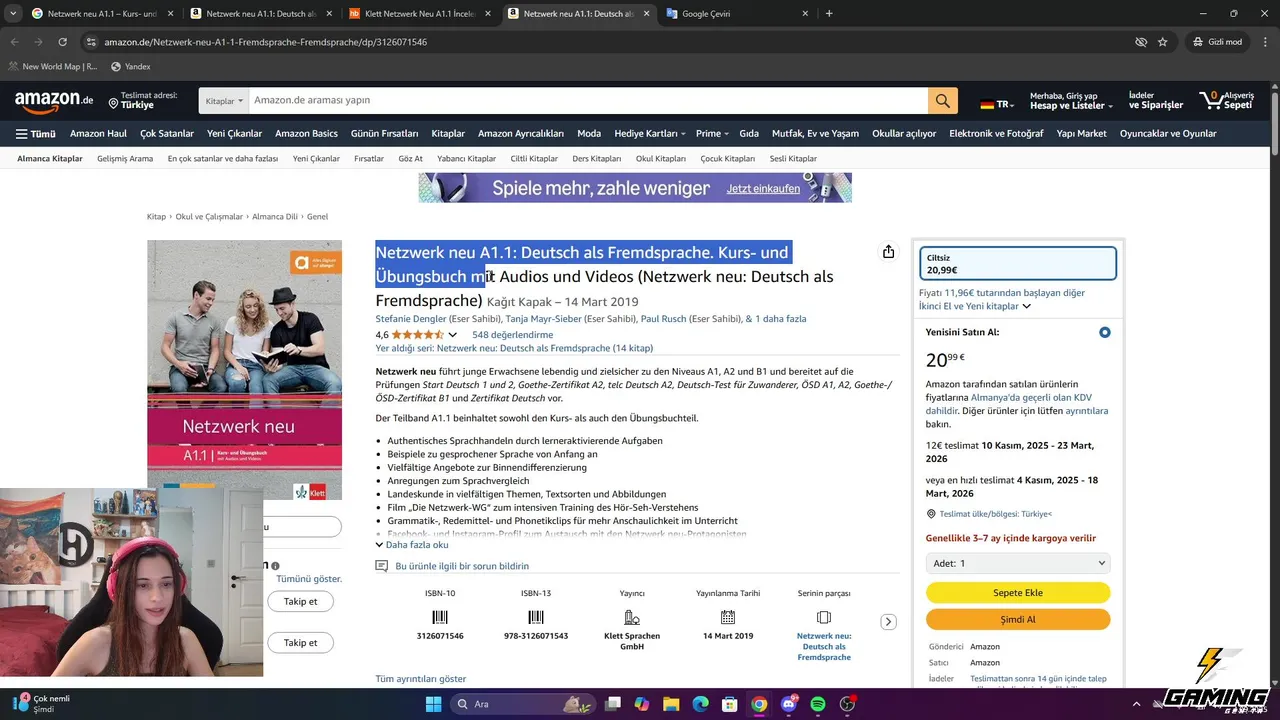Click the report issue speech bubble icon
This screenshot has height=720, width=1280.
(x=381, y=566)
